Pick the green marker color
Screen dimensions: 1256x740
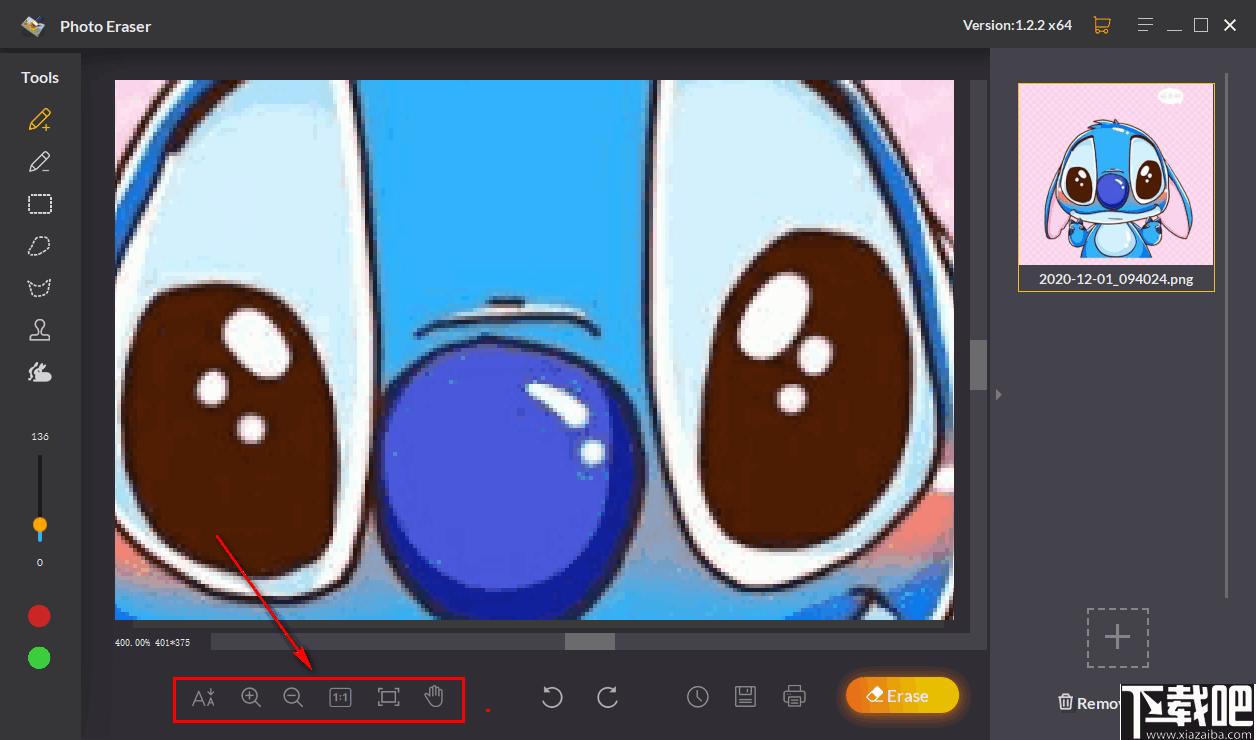pyautogui.click(x=39, y=658)
